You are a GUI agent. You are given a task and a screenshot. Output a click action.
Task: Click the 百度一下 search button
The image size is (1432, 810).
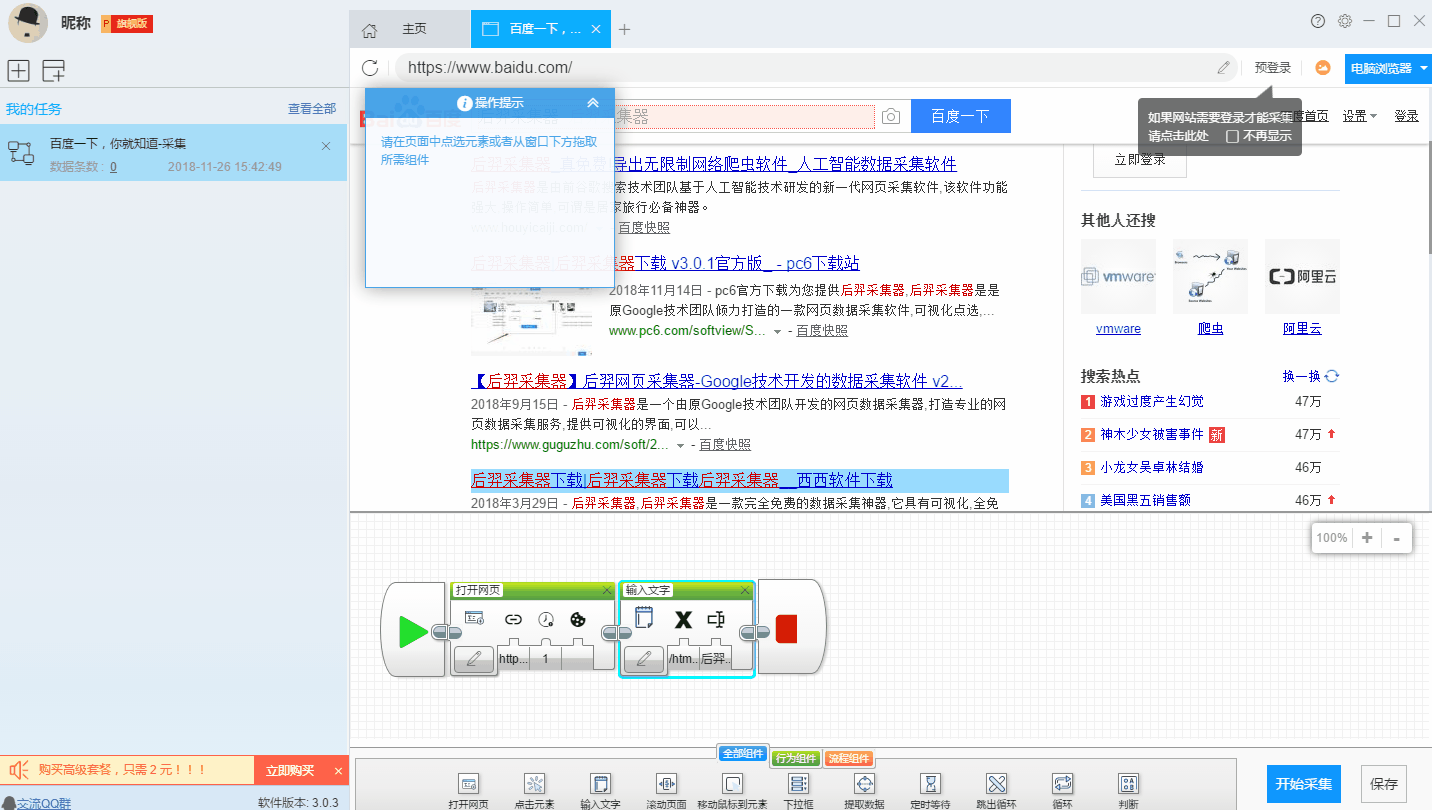(960, 116)
